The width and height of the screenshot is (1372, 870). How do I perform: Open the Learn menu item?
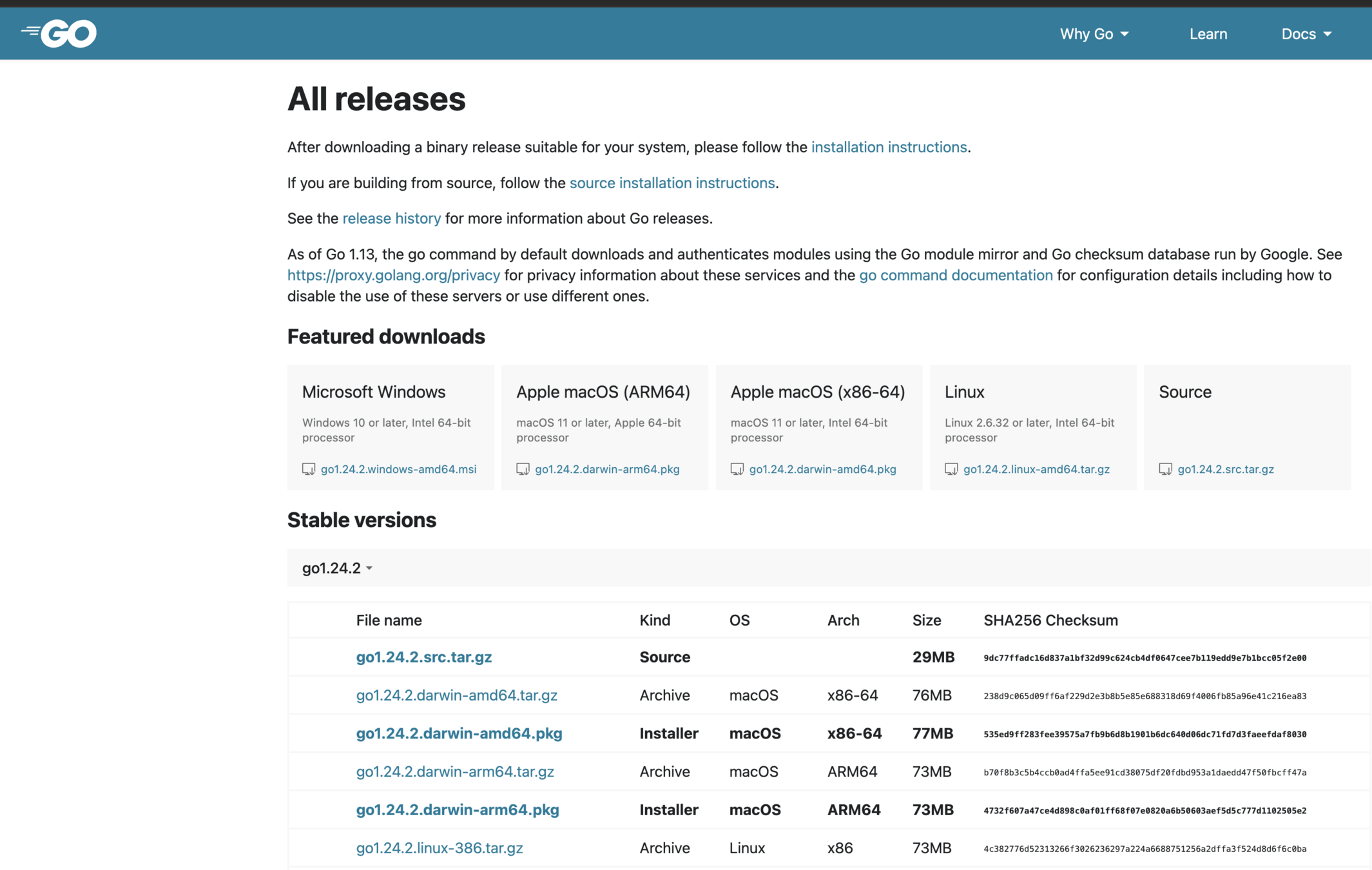(1208, 34)
